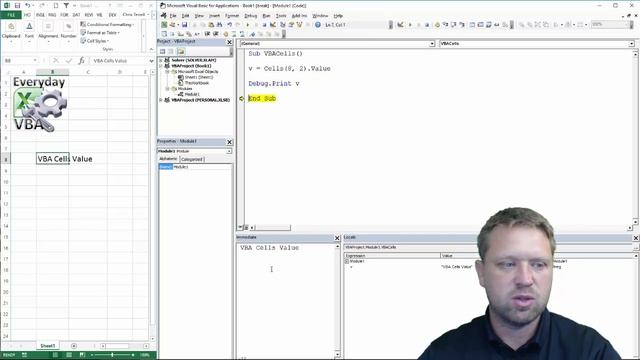640x360 pixels.
Task: Close the Immediate window
Action: tap(337, 238)
